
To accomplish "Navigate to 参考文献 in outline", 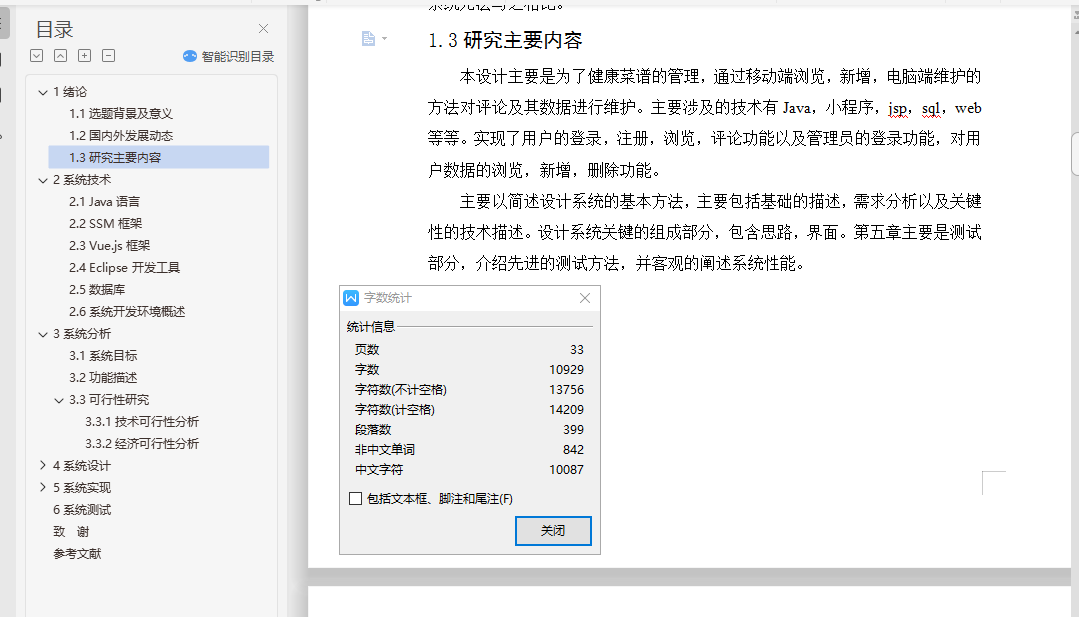I will tap(77, 554).
